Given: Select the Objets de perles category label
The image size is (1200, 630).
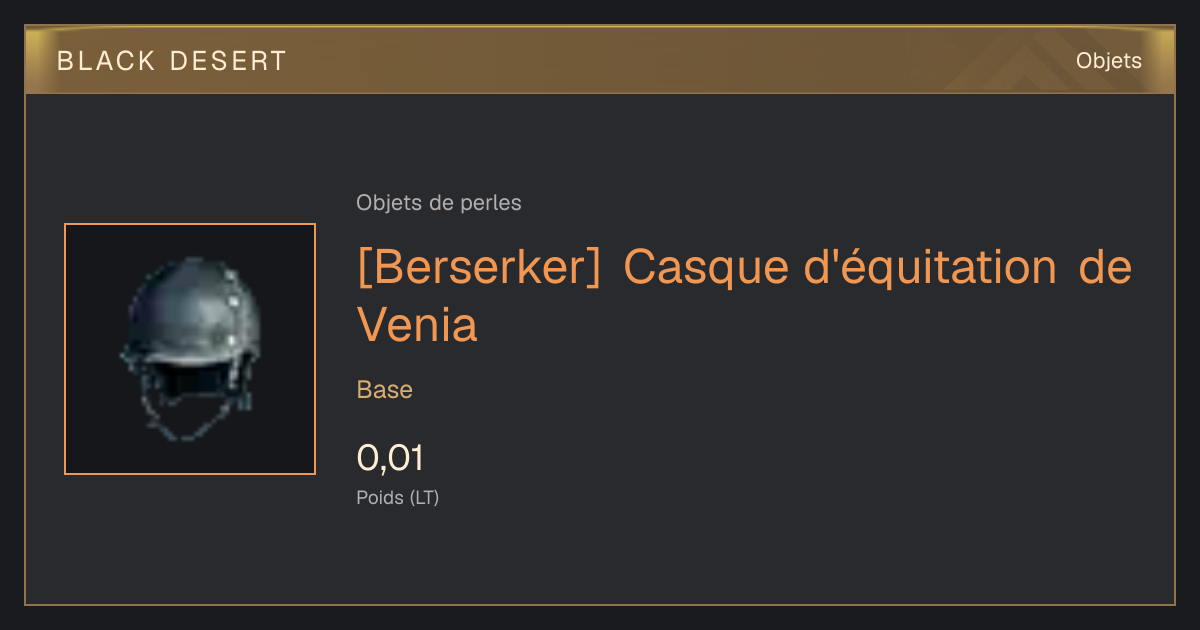Looking at the screenshot, I should [x=439, y=203].
